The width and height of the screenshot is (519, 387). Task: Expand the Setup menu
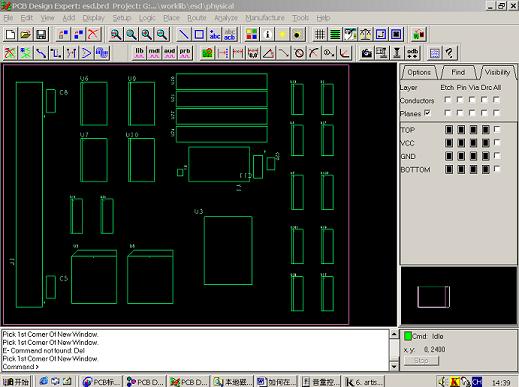click(121, 18)
